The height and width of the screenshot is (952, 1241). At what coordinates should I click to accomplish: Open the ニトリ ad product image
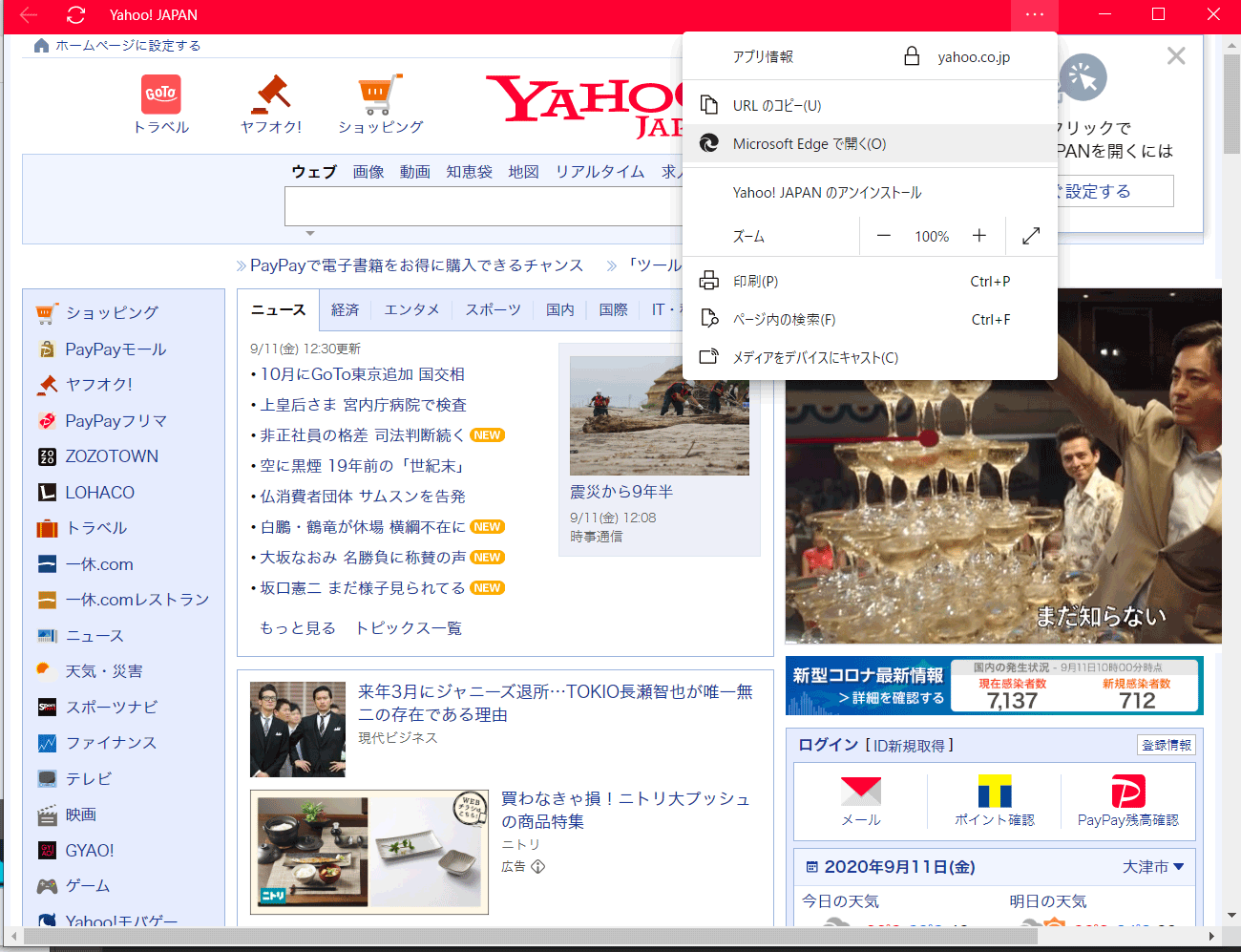tap(369, 853)
